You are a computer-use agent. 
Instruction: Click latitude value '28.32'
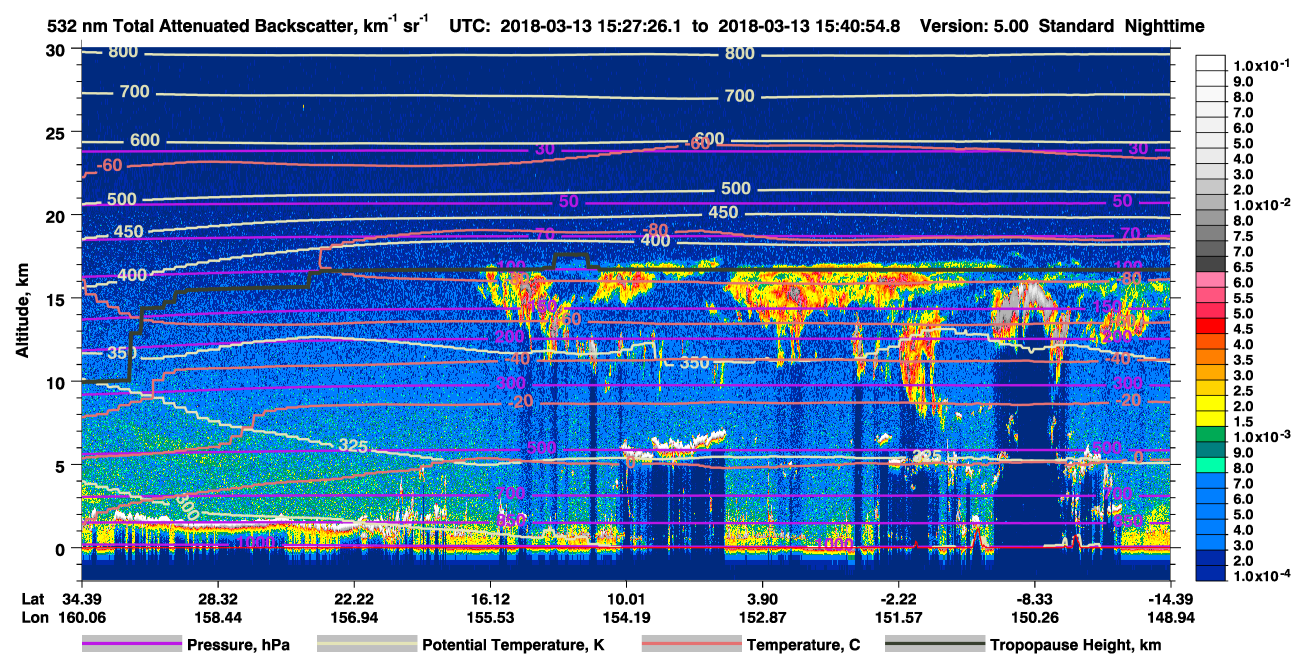pyautogui.click(x=216, y=599)
